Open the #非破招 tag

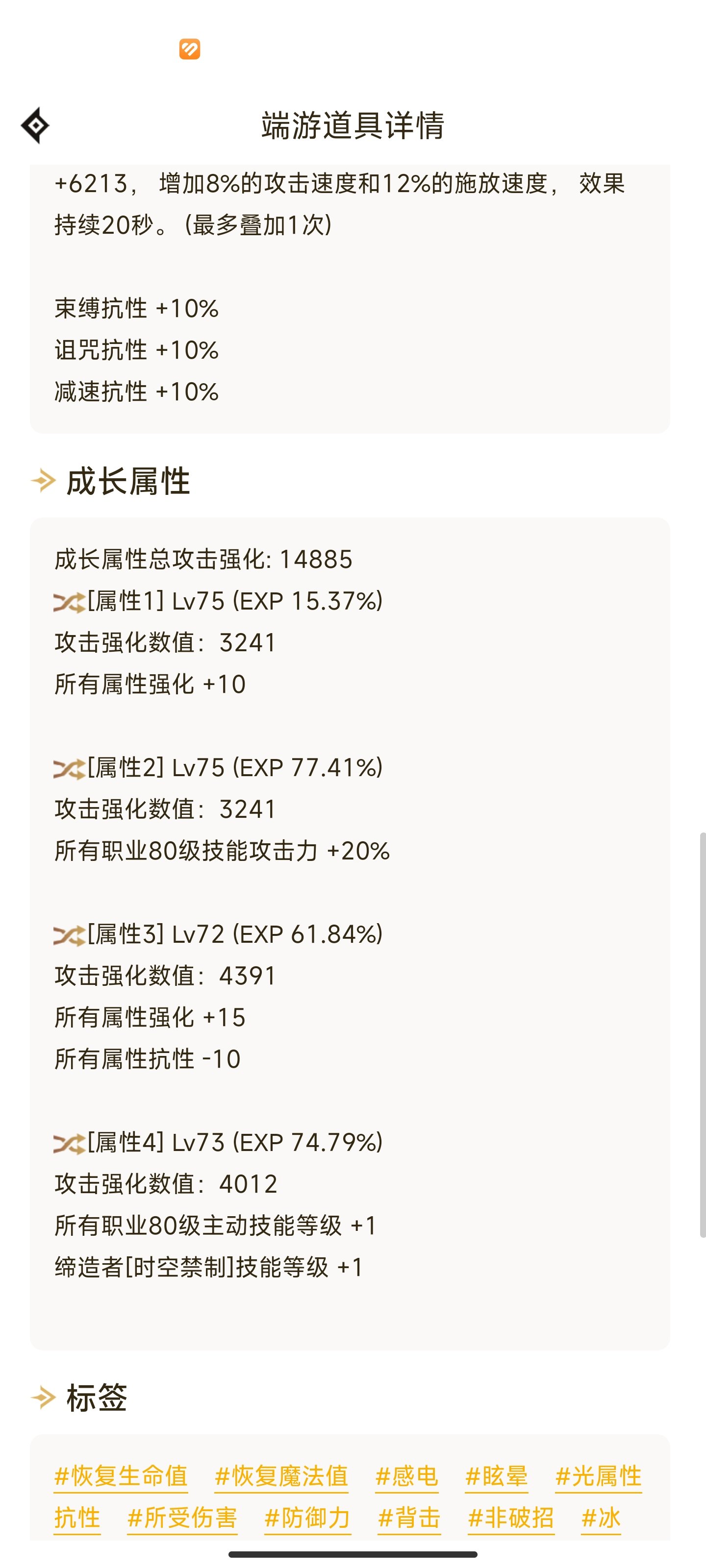[x=511, y=1518]
